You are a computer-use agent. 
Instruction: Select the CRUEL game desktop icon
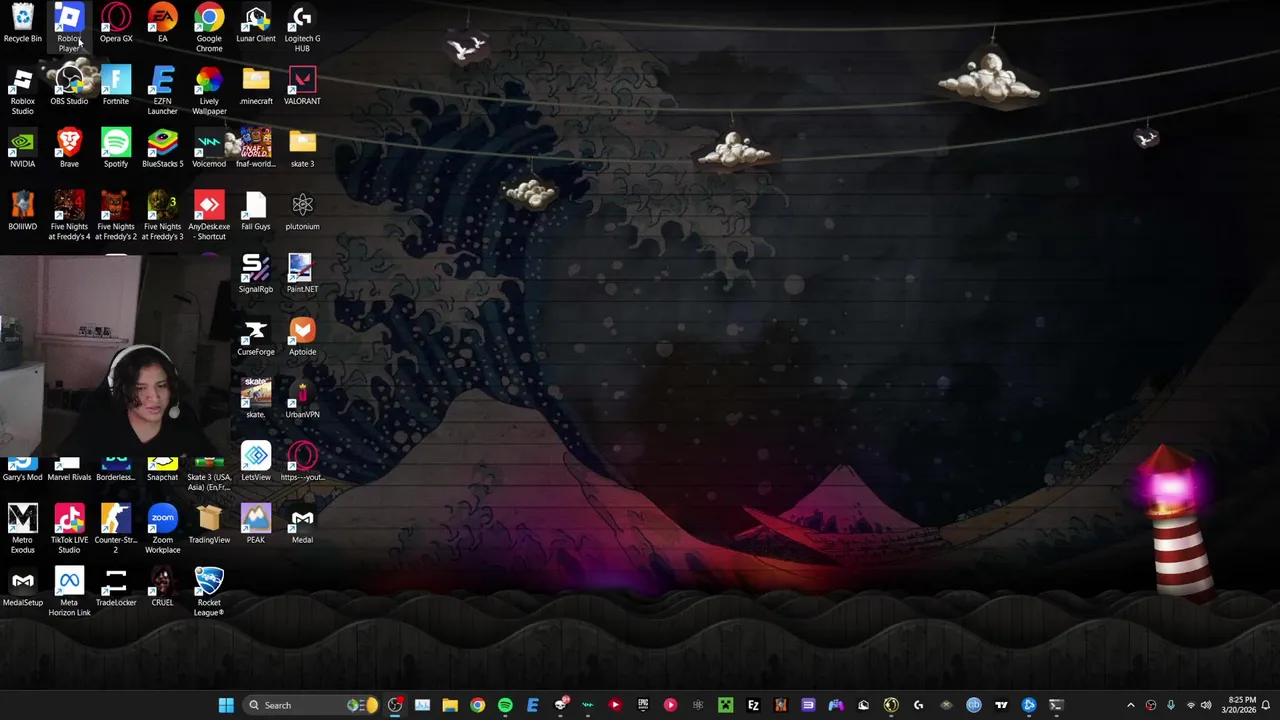[x=162, y=588]
